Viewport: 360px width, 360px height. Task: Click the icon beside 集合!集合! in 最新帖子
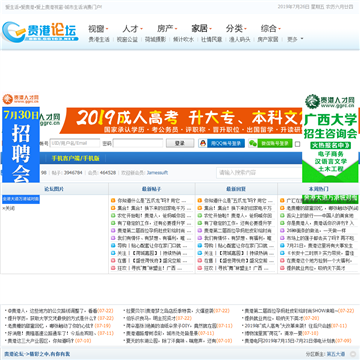[113, 208]
